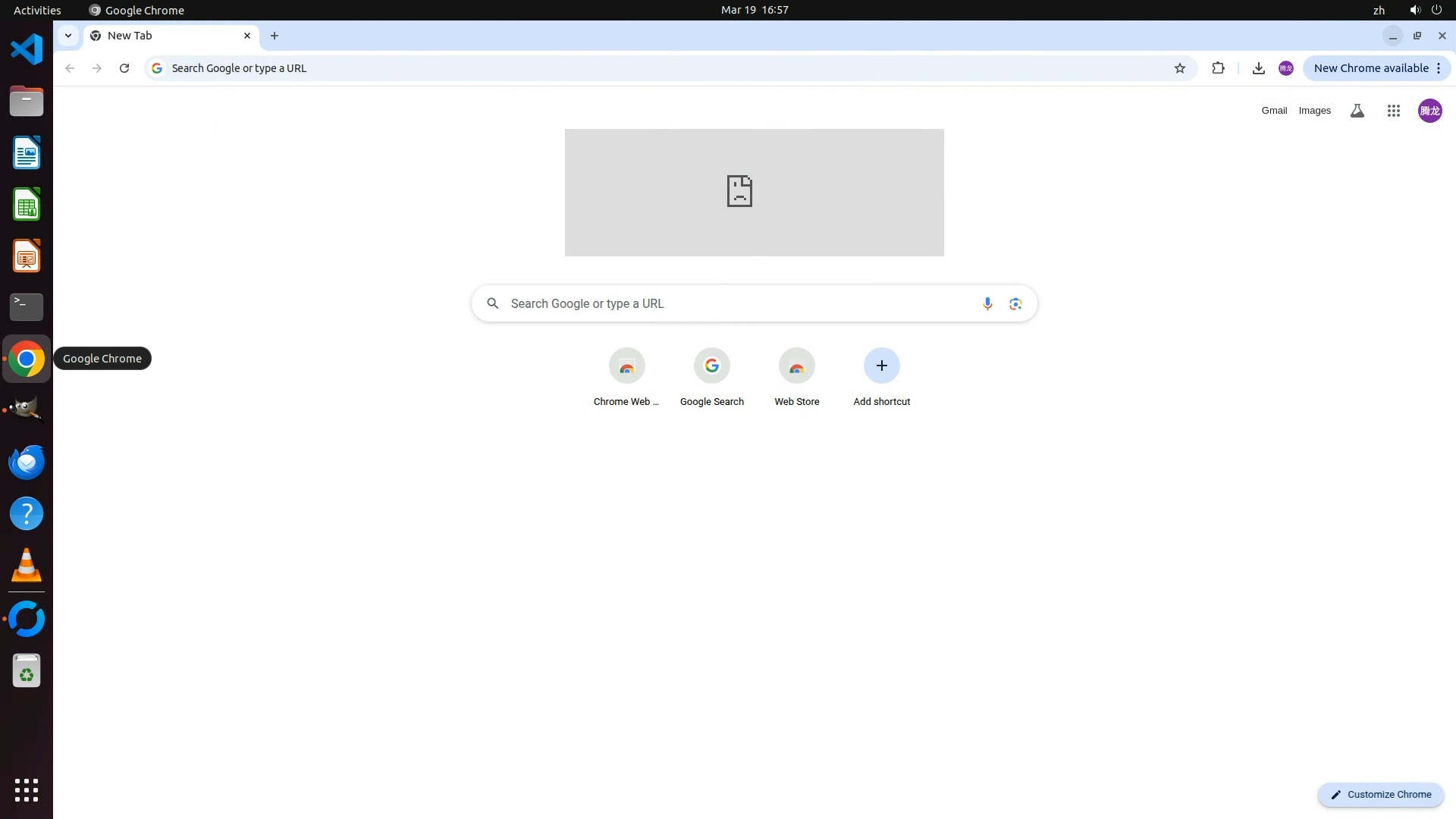Open Google Lens image search
1456x819 pixels.
pyautogui.click(x=1015, y=303)
